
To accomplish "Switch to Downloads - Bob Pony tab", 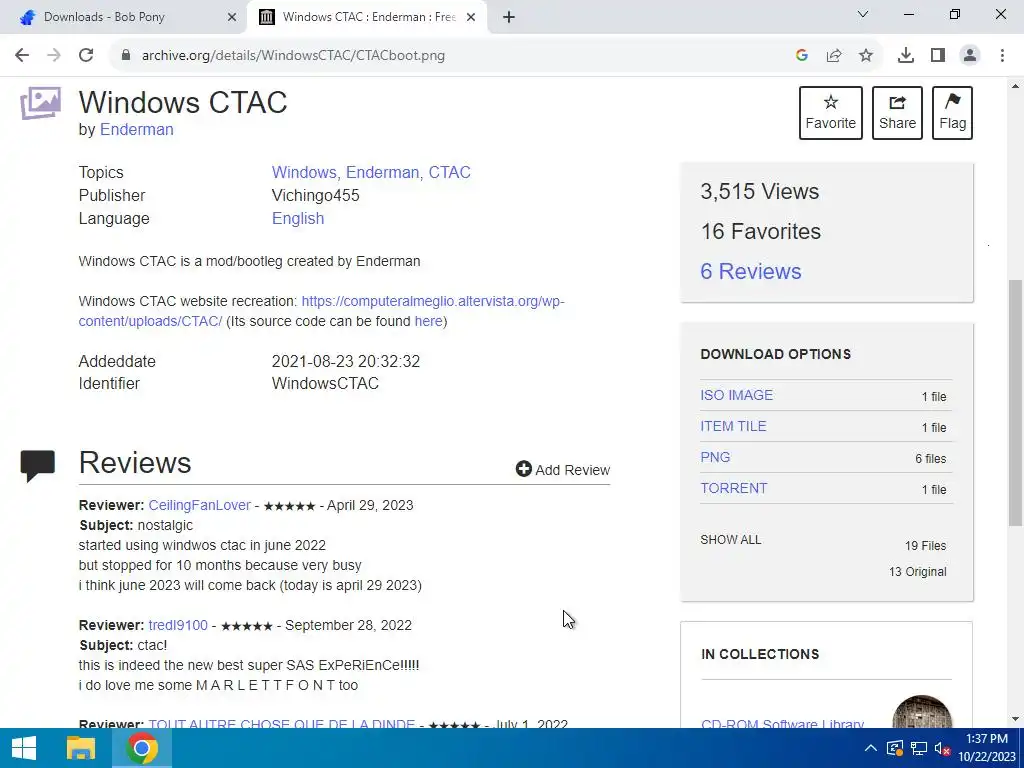I will [124, 17].
